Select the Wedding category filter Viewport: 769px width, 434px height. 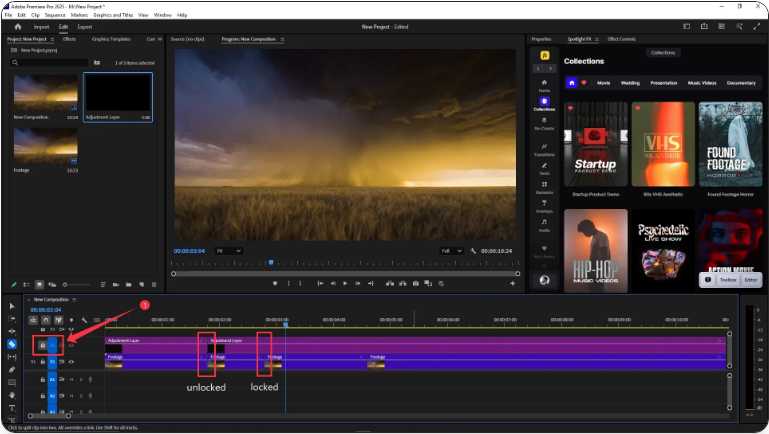[x=630, y=83]
